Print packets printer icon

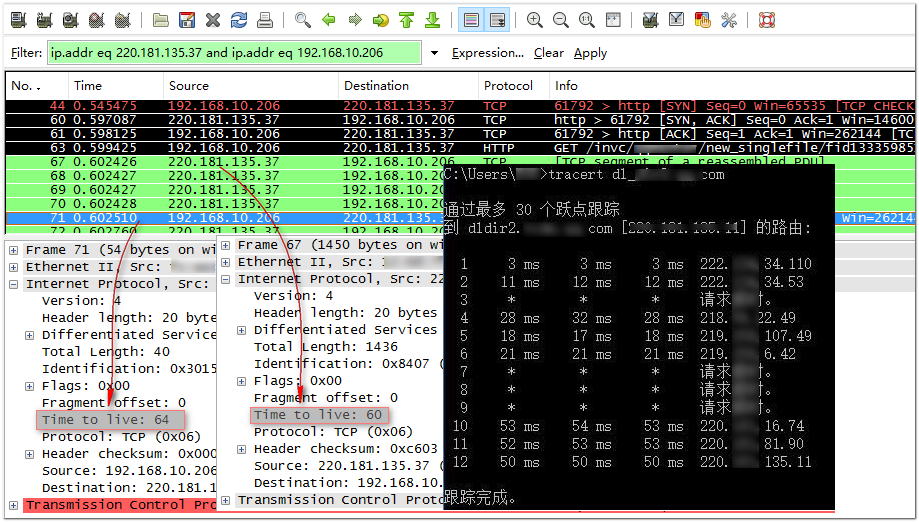265,21
